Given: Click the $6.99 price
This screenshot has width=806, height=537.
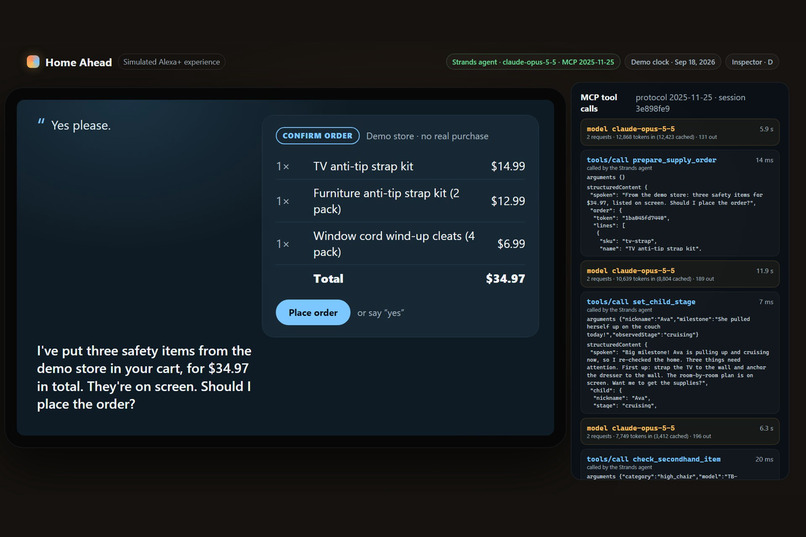Looking at the screenshot, I should 511,244.
